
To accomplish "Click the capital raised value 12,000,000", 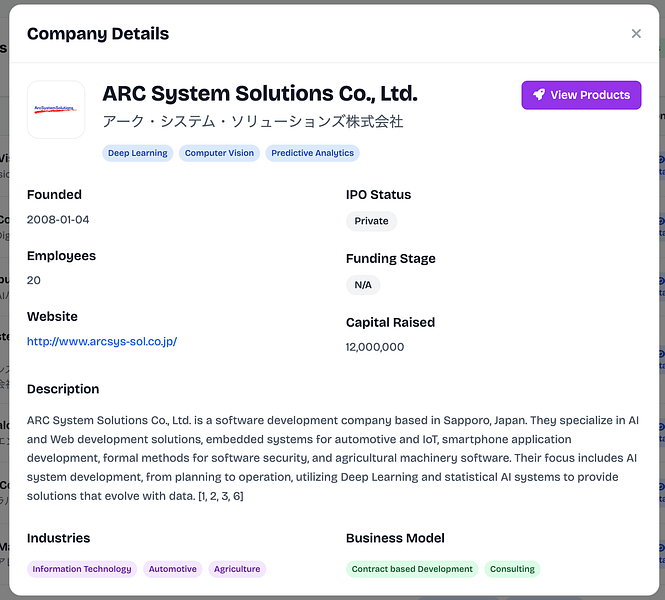I will point(375,347).
